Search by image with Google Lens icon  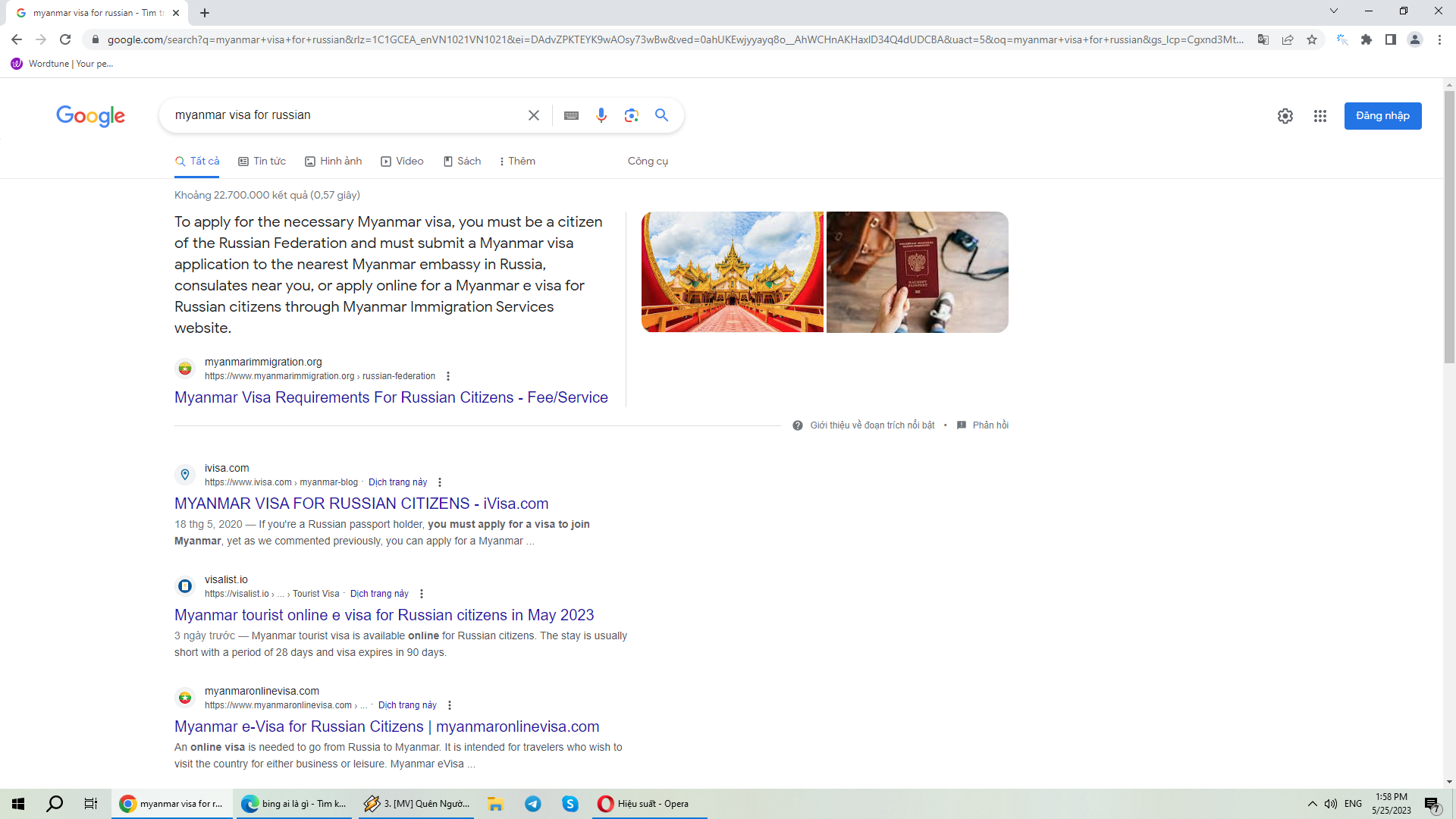632,115
